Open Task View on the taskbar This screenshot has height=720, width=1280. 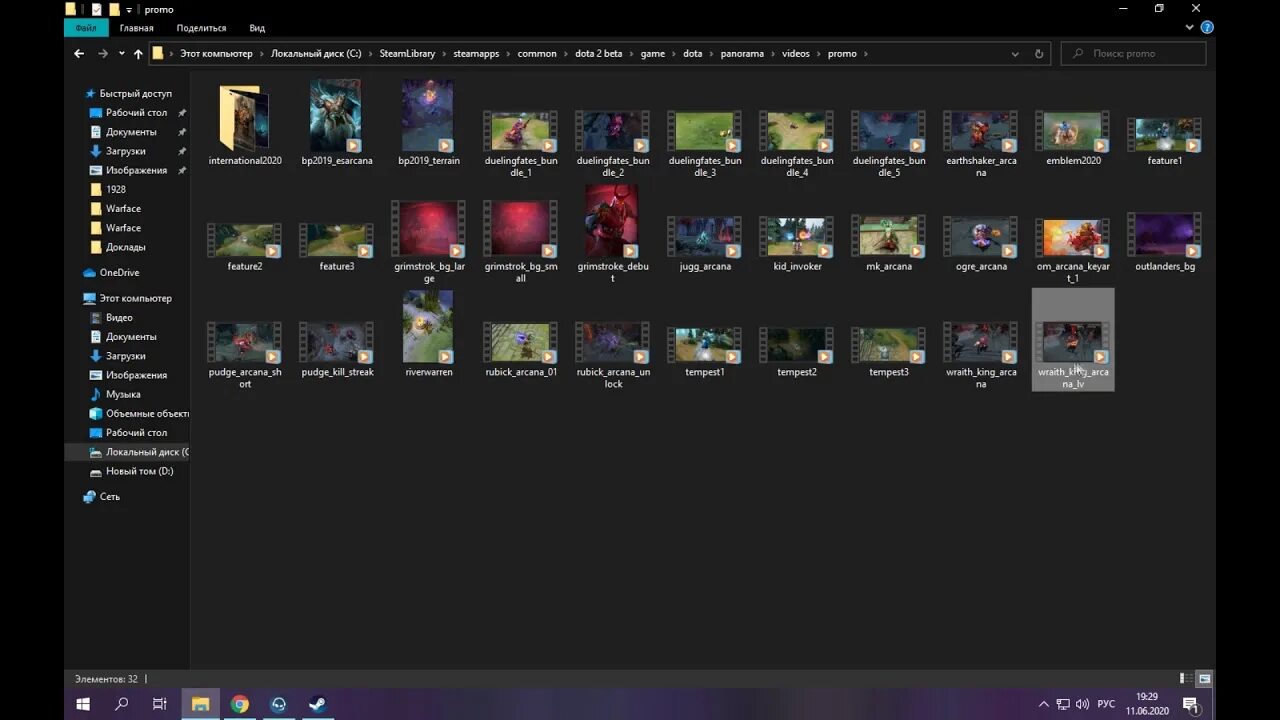point(160,704)
